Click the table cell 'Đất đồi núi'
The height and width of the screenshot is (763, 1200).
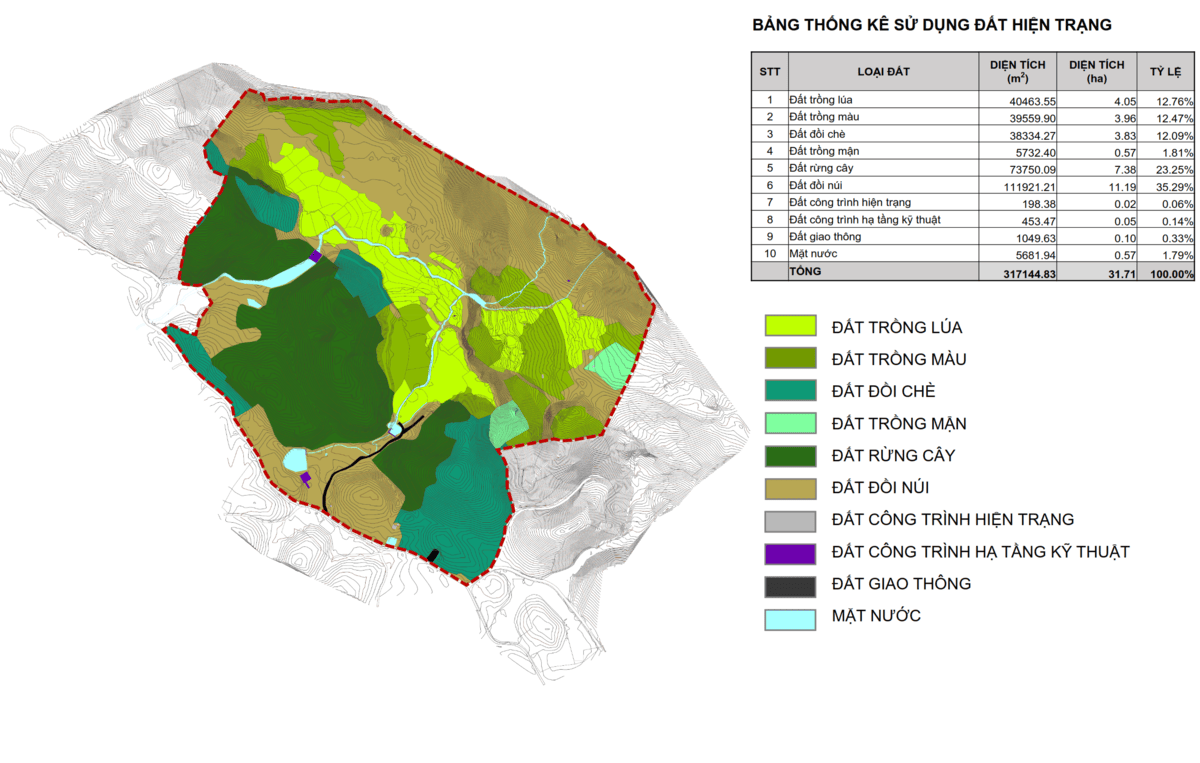coord(816,185)
